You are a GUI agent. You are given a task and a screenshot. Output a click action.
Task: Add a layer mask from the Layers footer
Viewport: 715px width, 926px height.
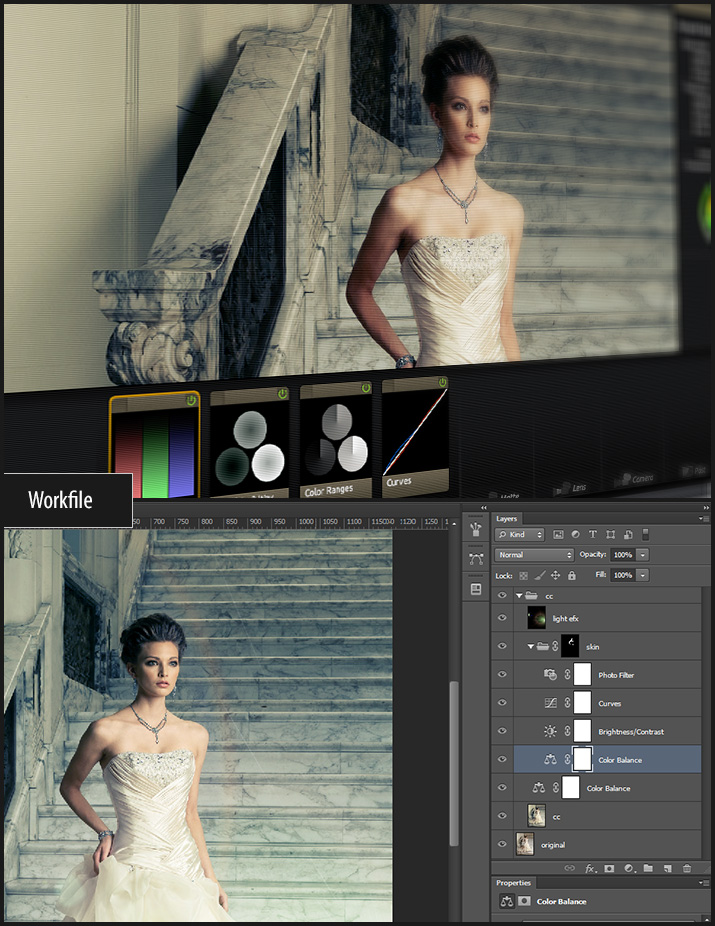(x=609, y=868)
